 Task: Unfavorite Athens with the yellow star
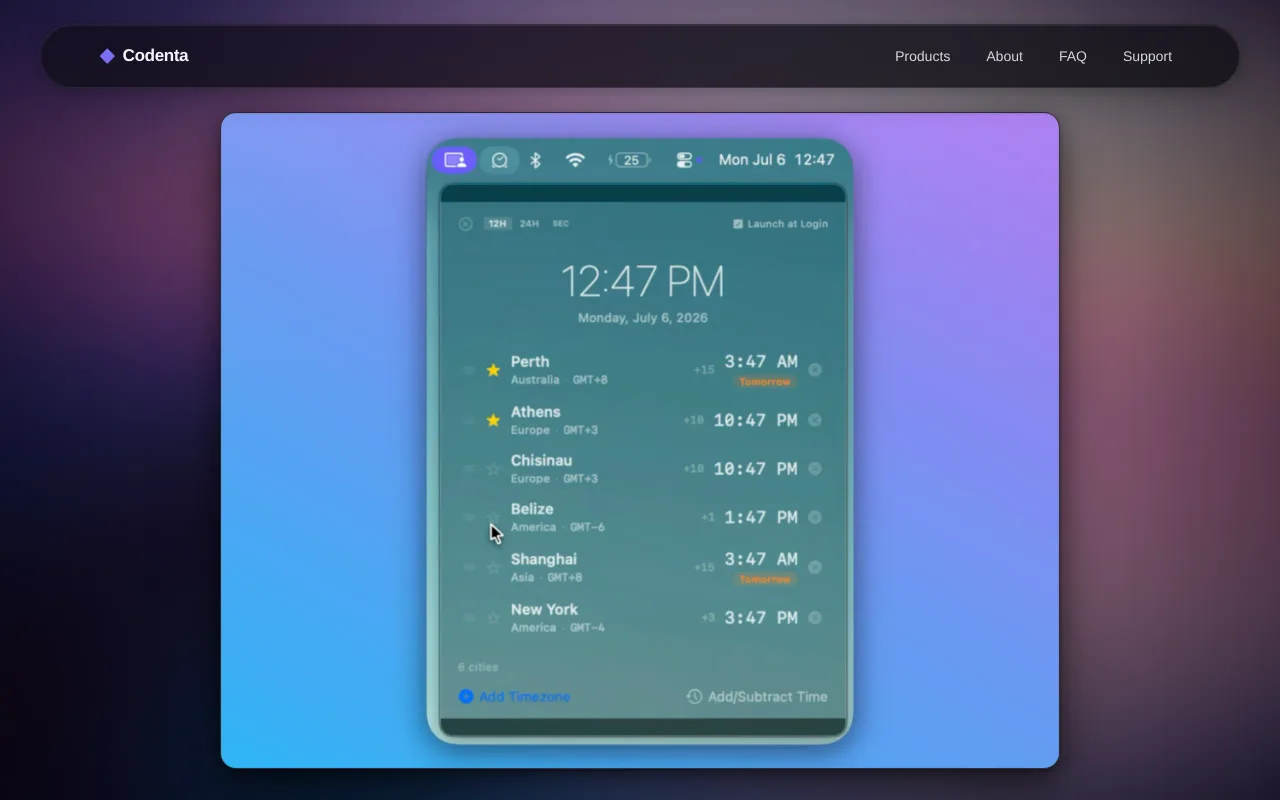[493, 420]
